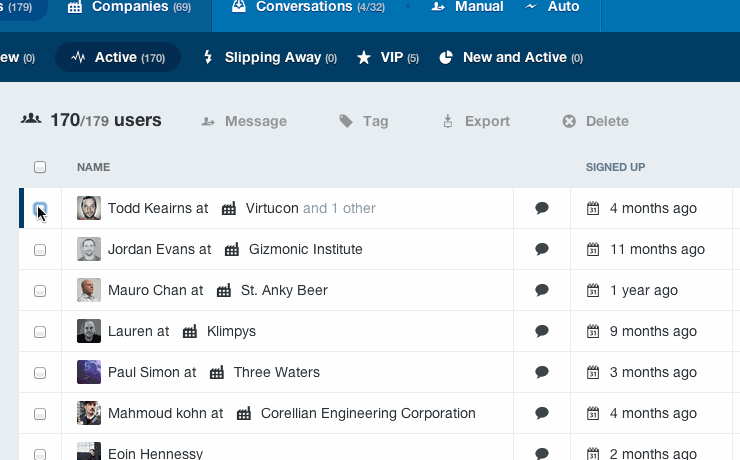Open Lauren's user avatar thumbnail
Image resolution: width=740 pixels, height=460 pixels.
[89, 331]
